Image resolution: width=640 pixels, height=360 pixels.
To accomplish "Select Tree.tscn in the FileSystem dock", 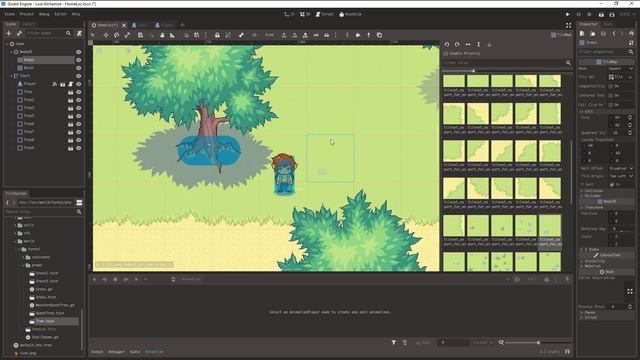I will pyautogui.click(x=44, y=321).
